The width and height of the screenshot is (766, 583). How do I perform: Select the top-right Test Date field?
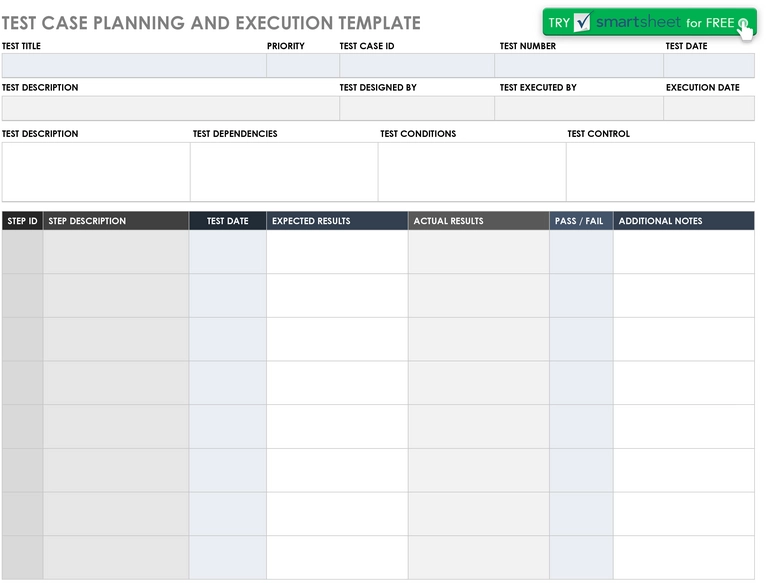coord(709,65)
